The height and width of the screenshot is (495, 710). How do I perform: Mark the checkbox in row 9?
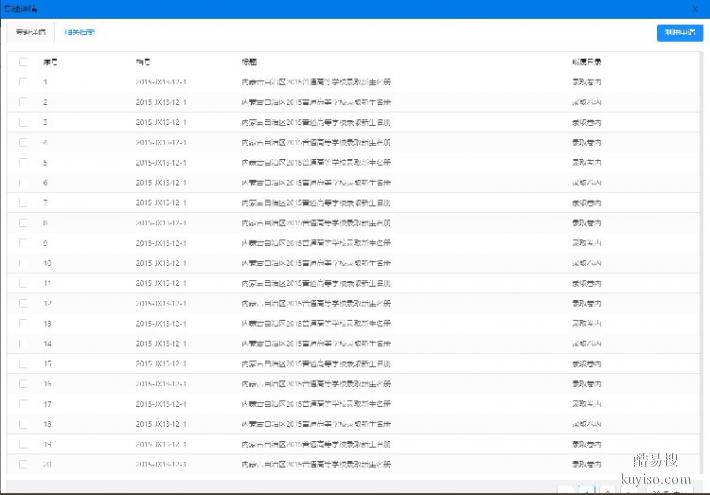coord(23,243)
